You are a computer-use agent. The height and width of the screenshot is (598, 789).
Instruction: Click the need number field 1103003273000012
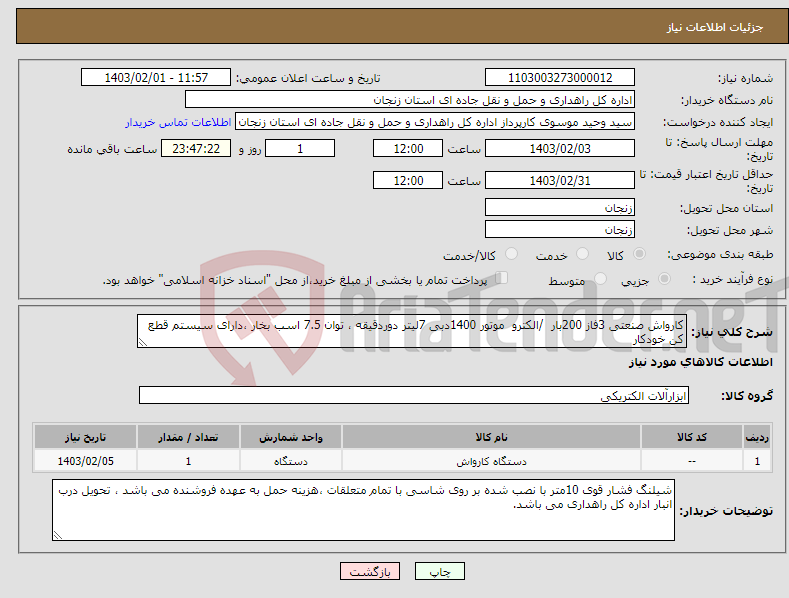coord(560,78)
